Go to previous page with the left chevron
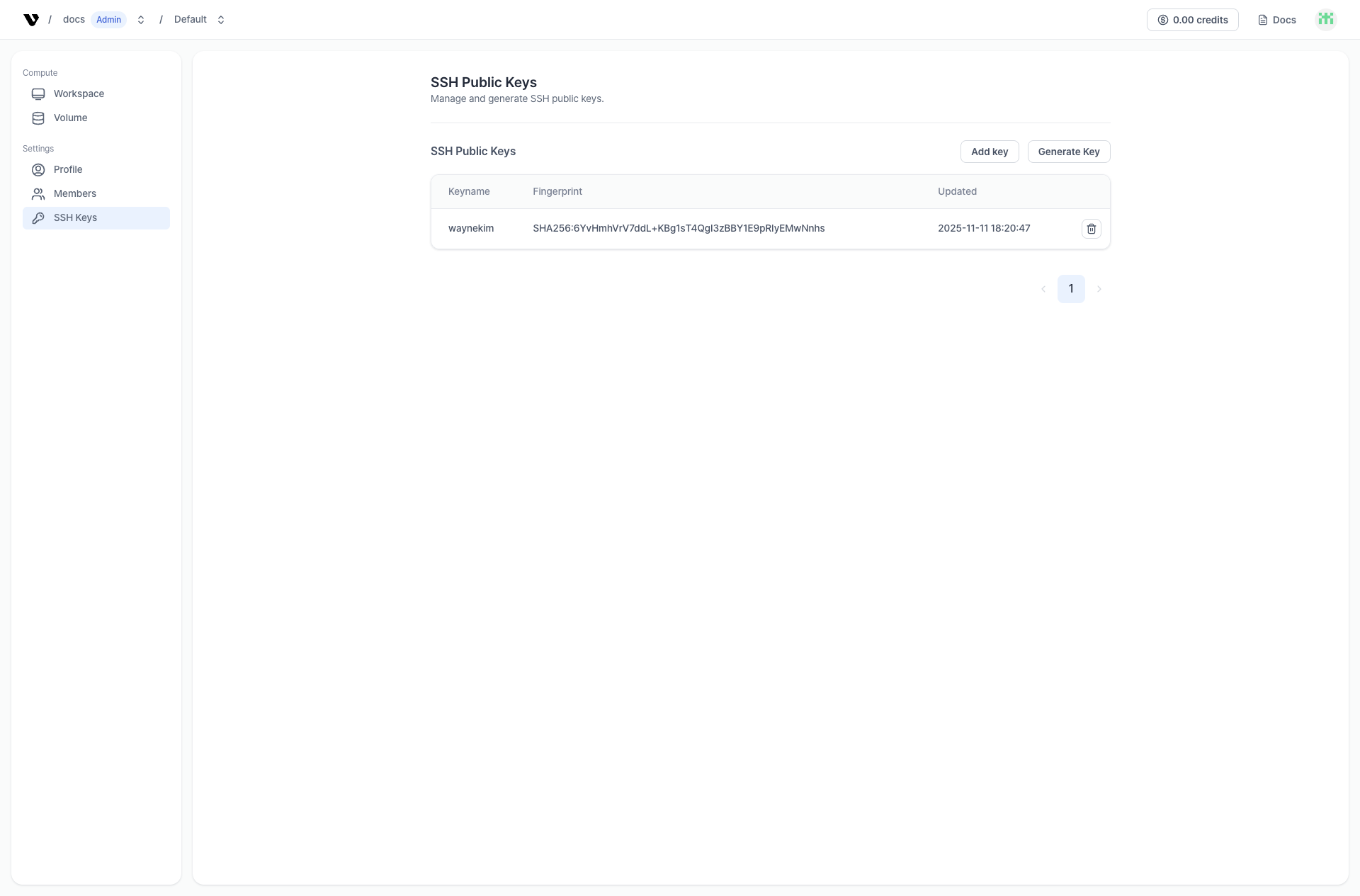The width and height of the screenshot is (1360, 896). click(1043, 289)
